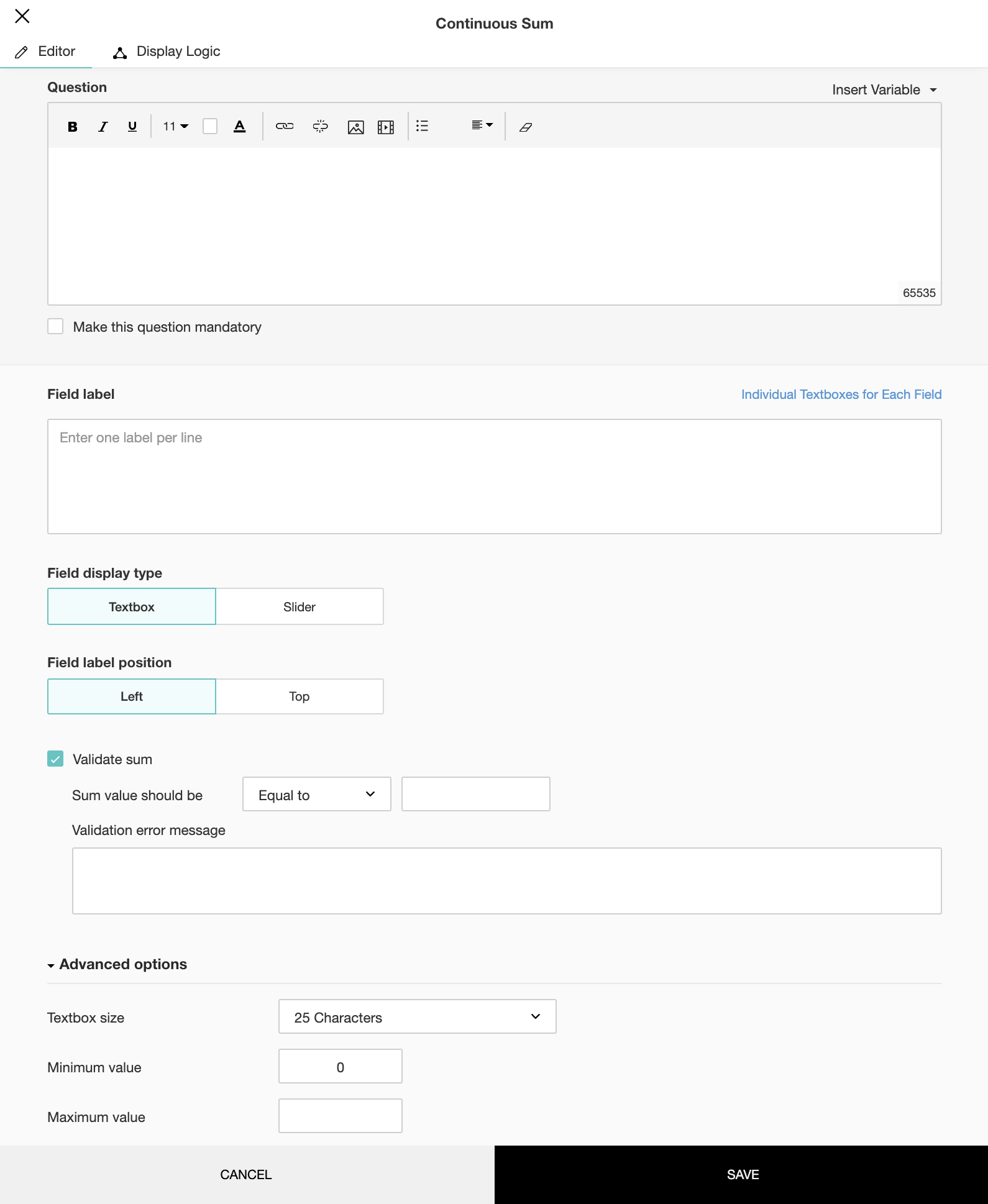This screenshot has width=988, height=1204.
Task: Click the bulleted list icon
Action: [423, 127]
